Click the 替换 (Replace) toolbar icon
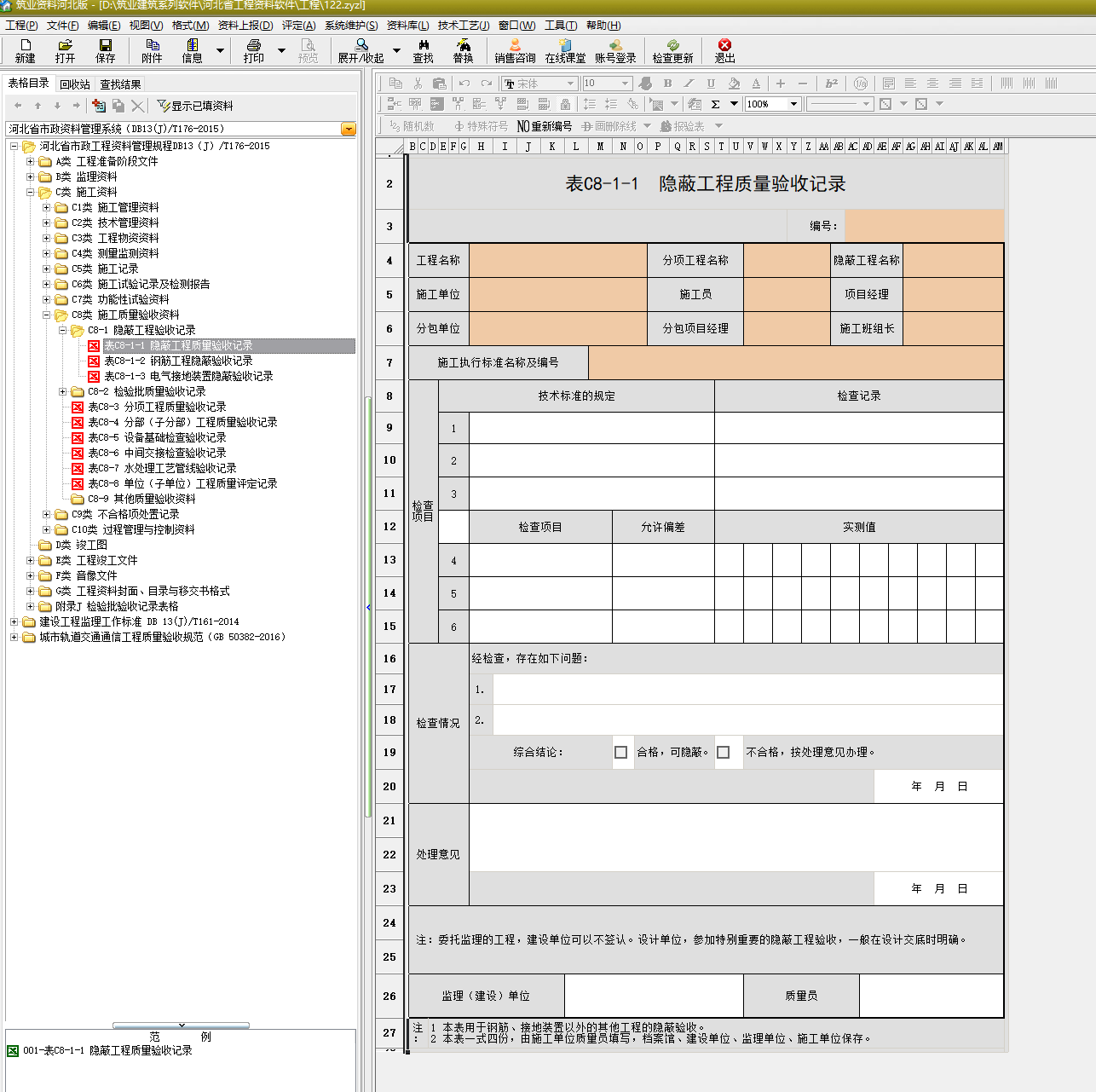 pos(463,51)
